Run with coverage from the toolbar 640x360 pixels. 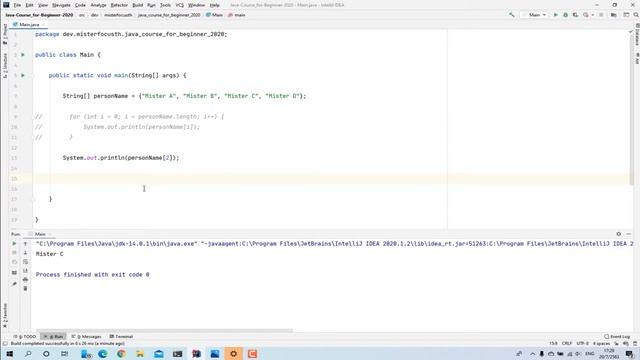576,15
